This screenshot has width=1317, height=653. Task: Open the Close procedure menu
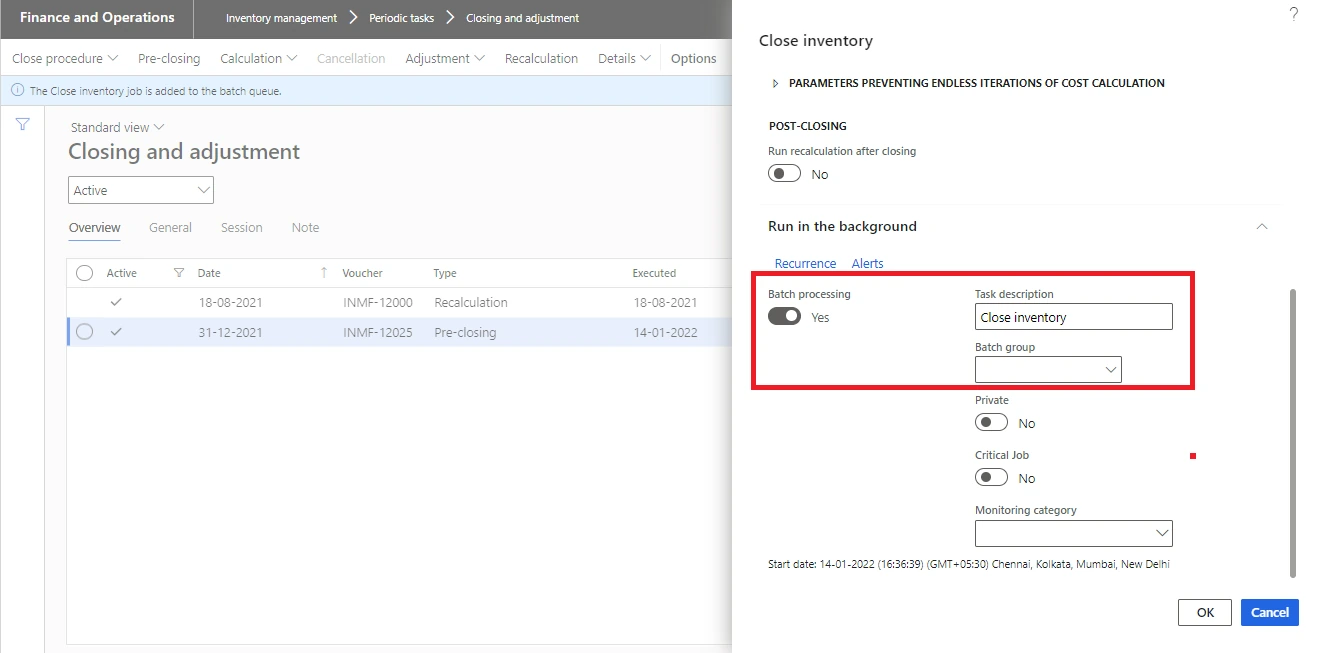pyautogui.click(x=65, y=58)
